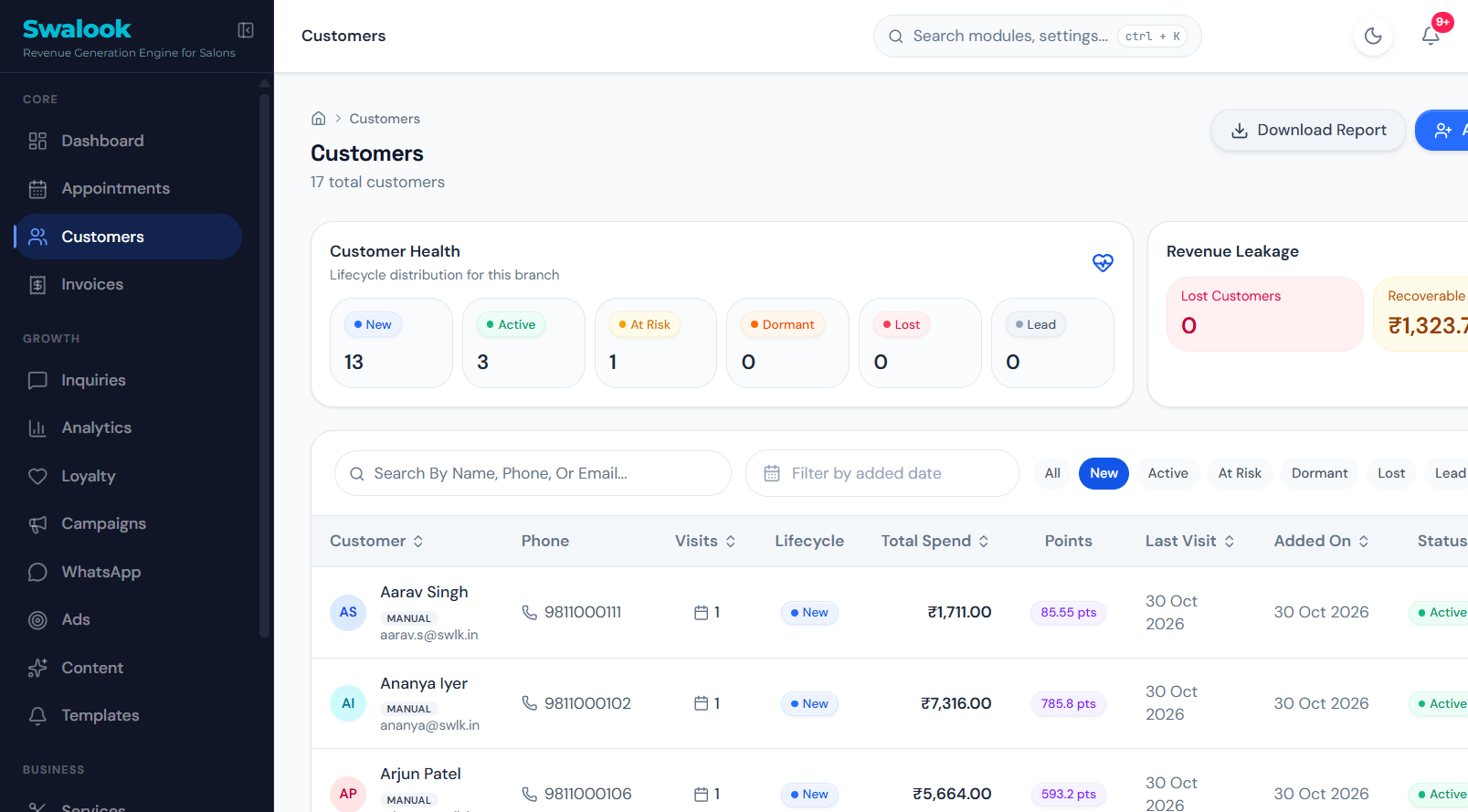Viewport: 1468px width, 812px height.
Task: Click the home breadcrumb icon
Action: pyautogui.click(x=319, y=119)
